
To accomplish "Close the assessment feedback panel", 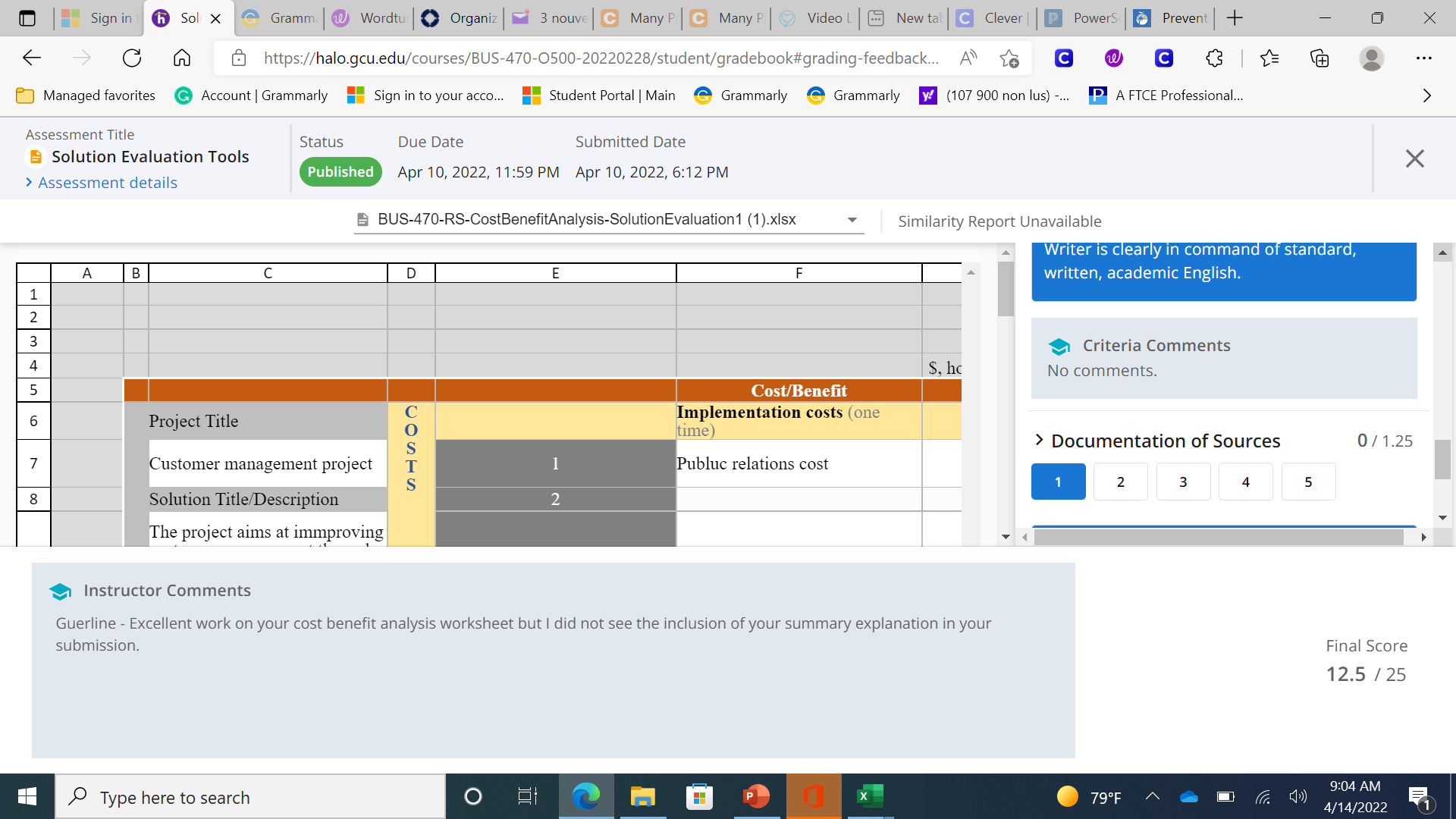I will [x=1414, y=158].
